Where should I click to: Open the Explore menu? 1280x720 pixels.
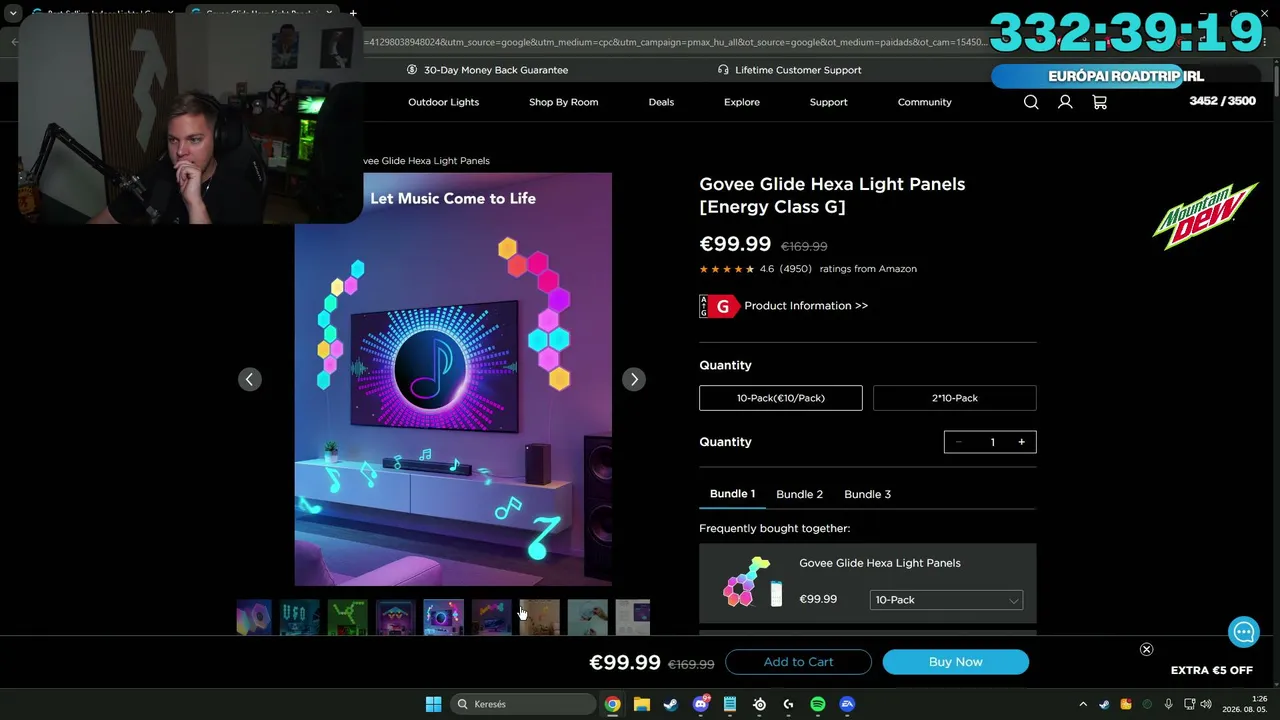pyautogui.click(x=742, y=102)
